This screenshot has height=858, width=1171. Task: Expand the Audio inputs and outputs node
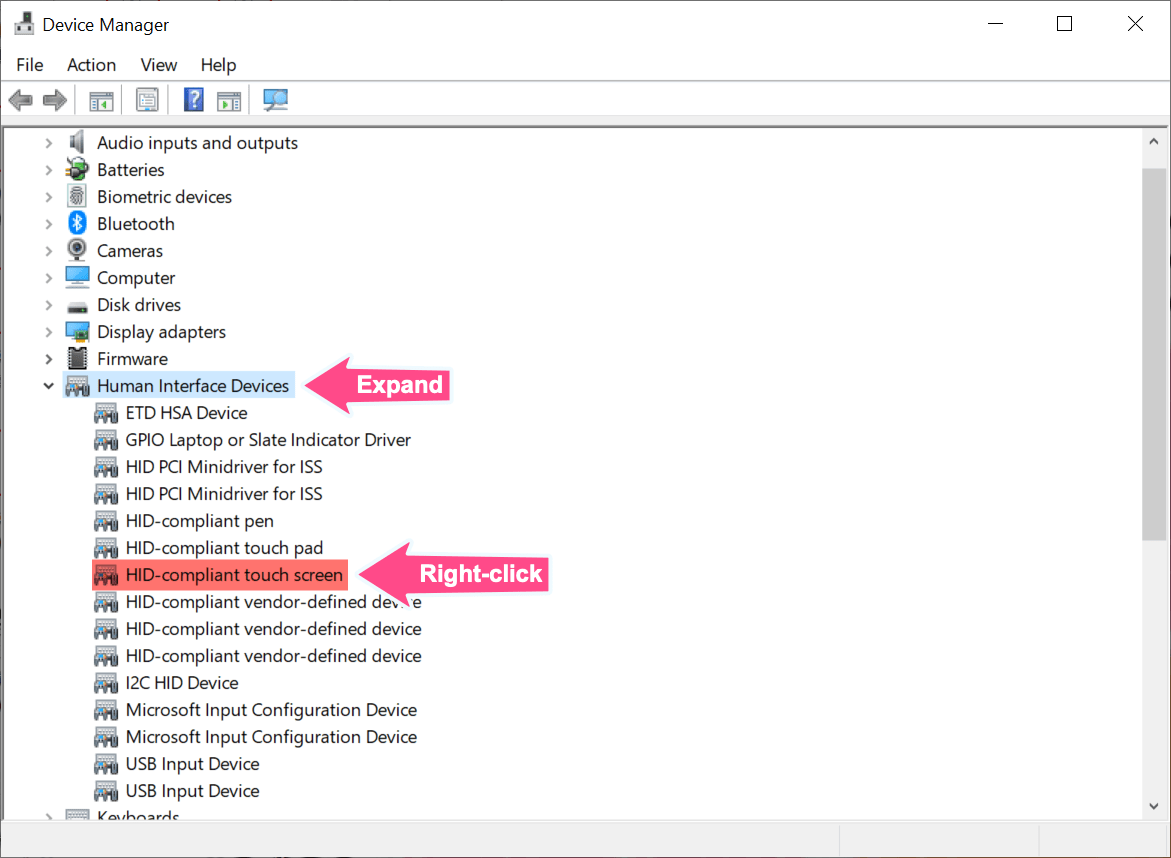48,142
